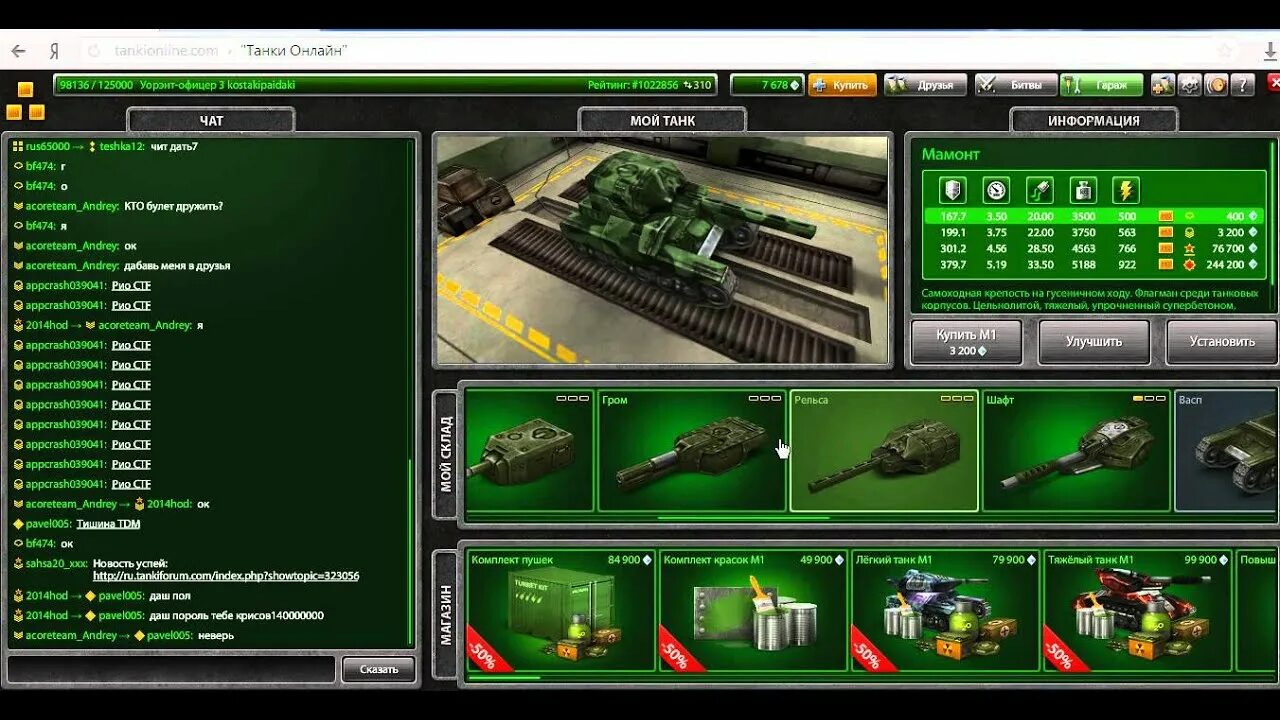Open the Тишина TDM battle link in chat
Screen dimensions: 1280x720
(x=108, y=524)
